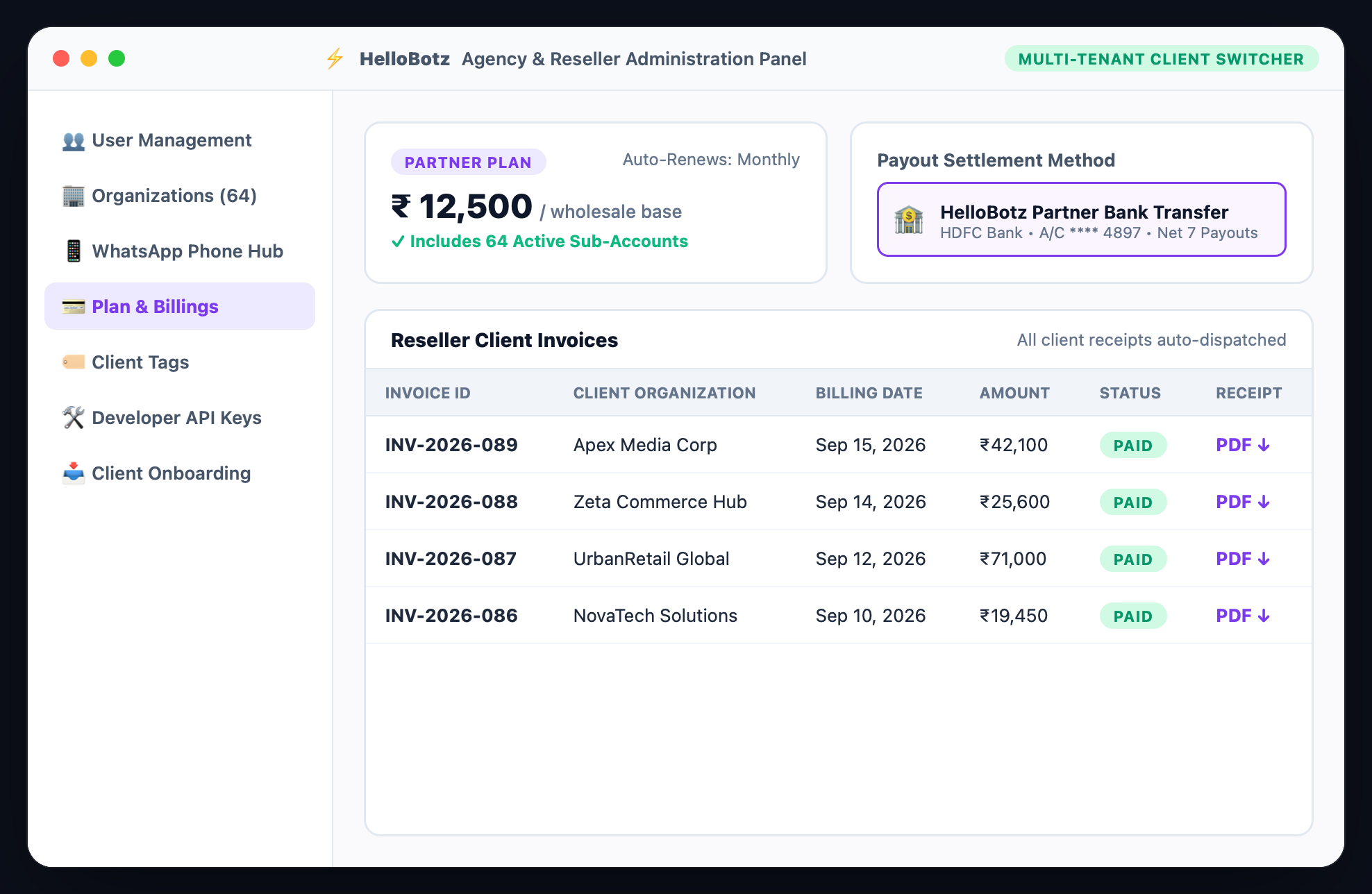This screenshot has width=1372, height=894.
Task: Click the HelloBotz lightning bolt logo
Action: (x=335, y=59)
